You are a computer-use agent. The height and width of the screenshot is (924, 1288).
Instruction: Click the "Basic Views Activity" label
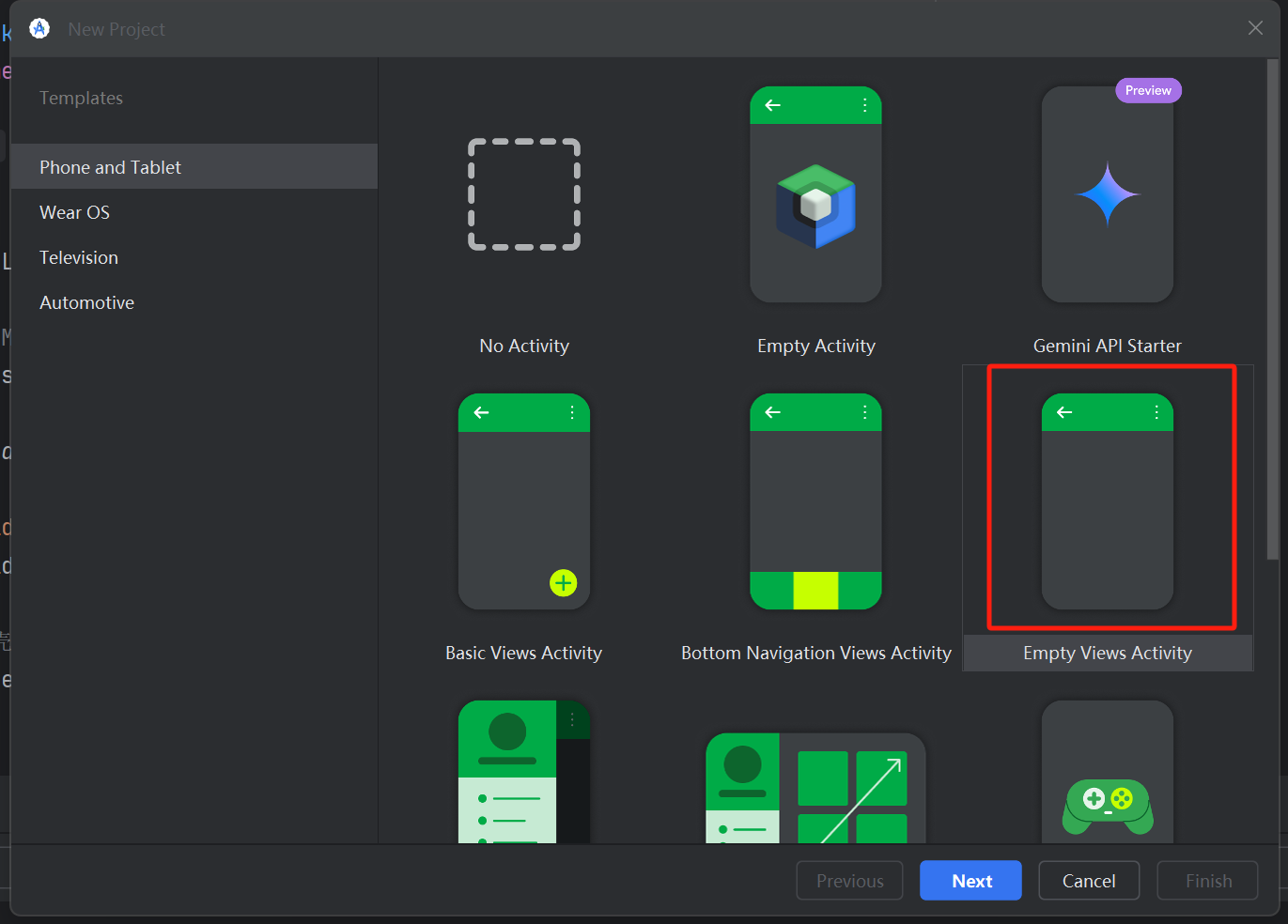click(524, 653)
